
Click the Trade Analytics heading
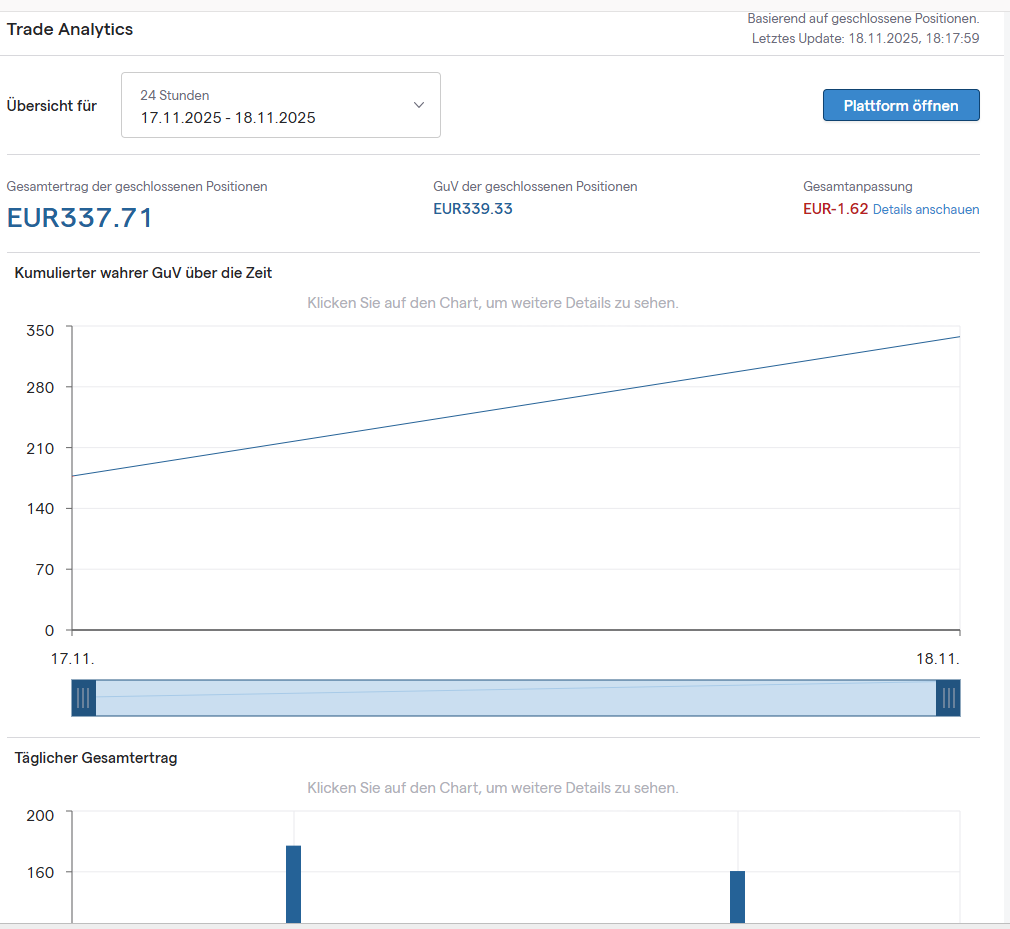point(70,29)
